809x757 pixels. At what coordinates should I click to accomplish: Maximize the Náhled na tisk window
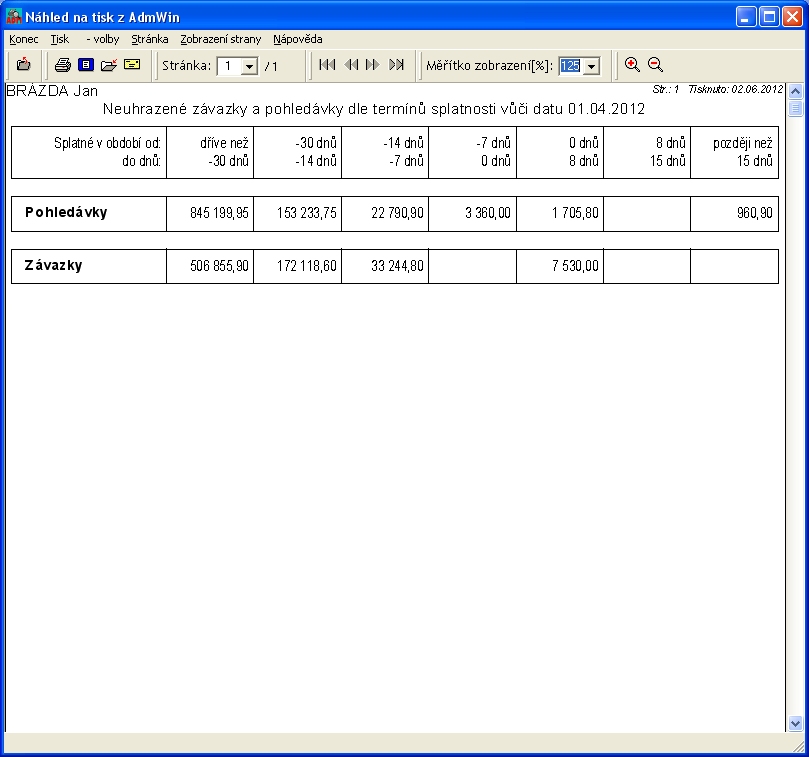click(x=769, y=17)
